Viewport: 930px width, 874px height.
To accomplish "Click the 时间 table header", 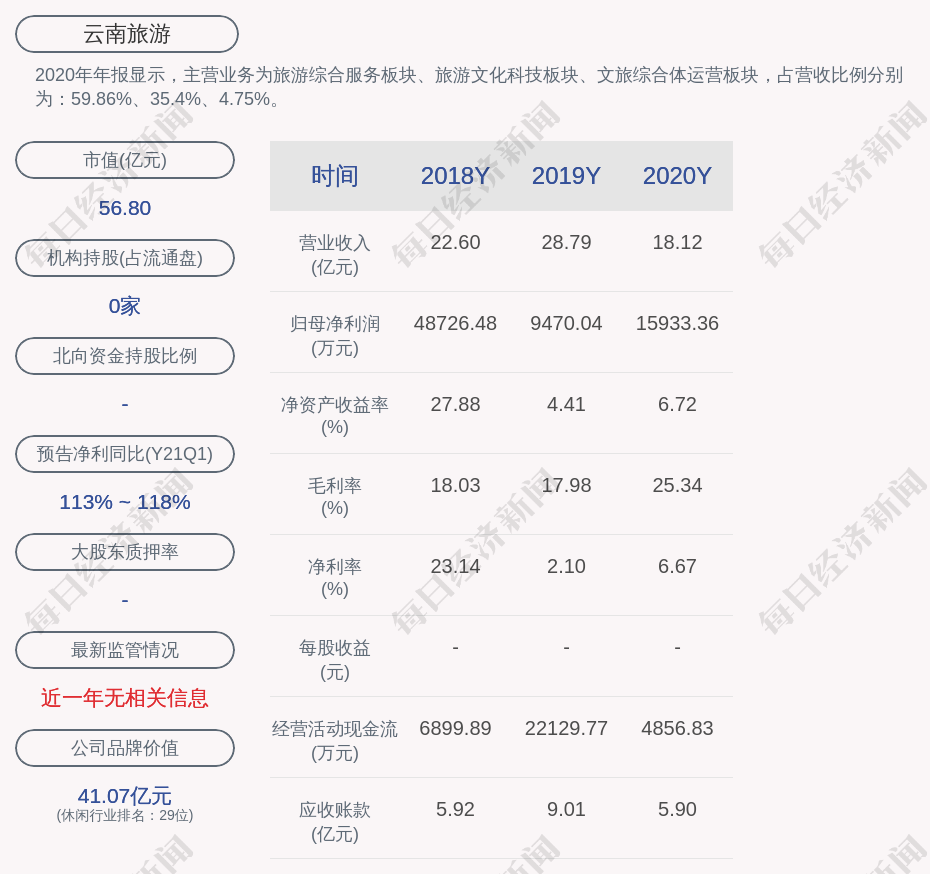I will pyautogui.click(x=335, y=176).
